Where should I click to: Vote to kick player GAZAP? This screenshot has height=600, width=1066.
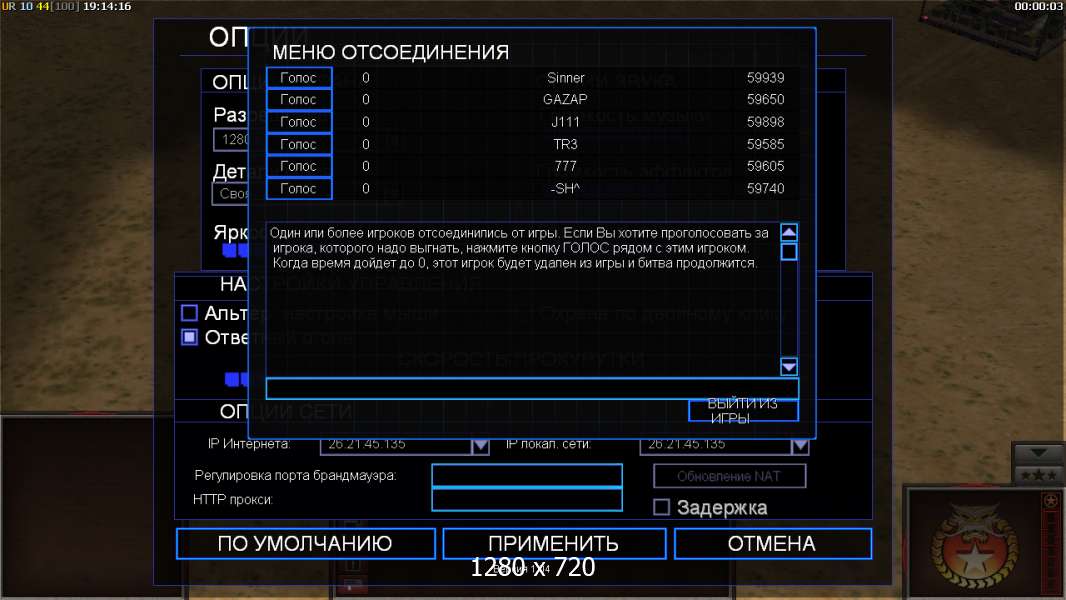point(299,99)
